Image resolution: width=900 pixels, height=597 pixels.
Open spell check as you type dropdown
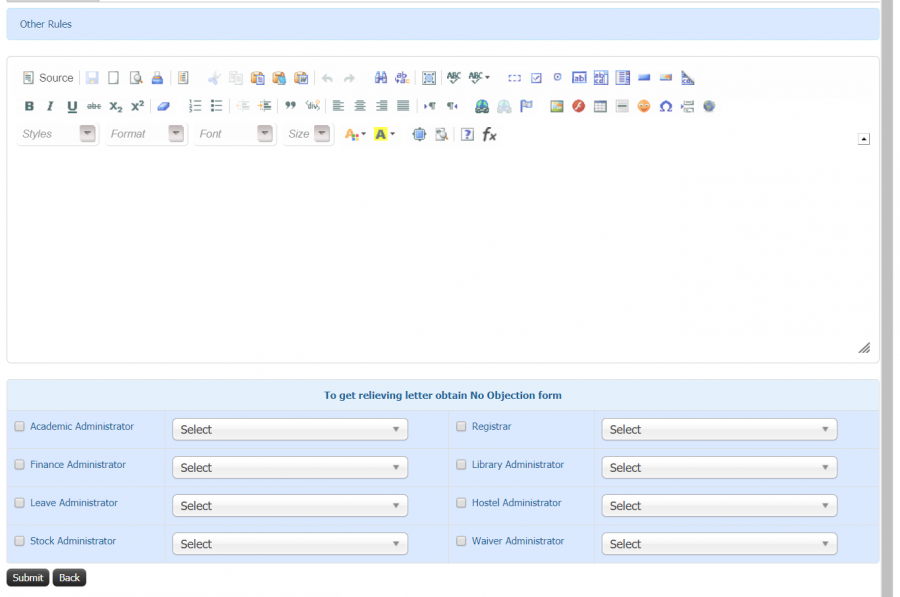(x=479, y=77)
